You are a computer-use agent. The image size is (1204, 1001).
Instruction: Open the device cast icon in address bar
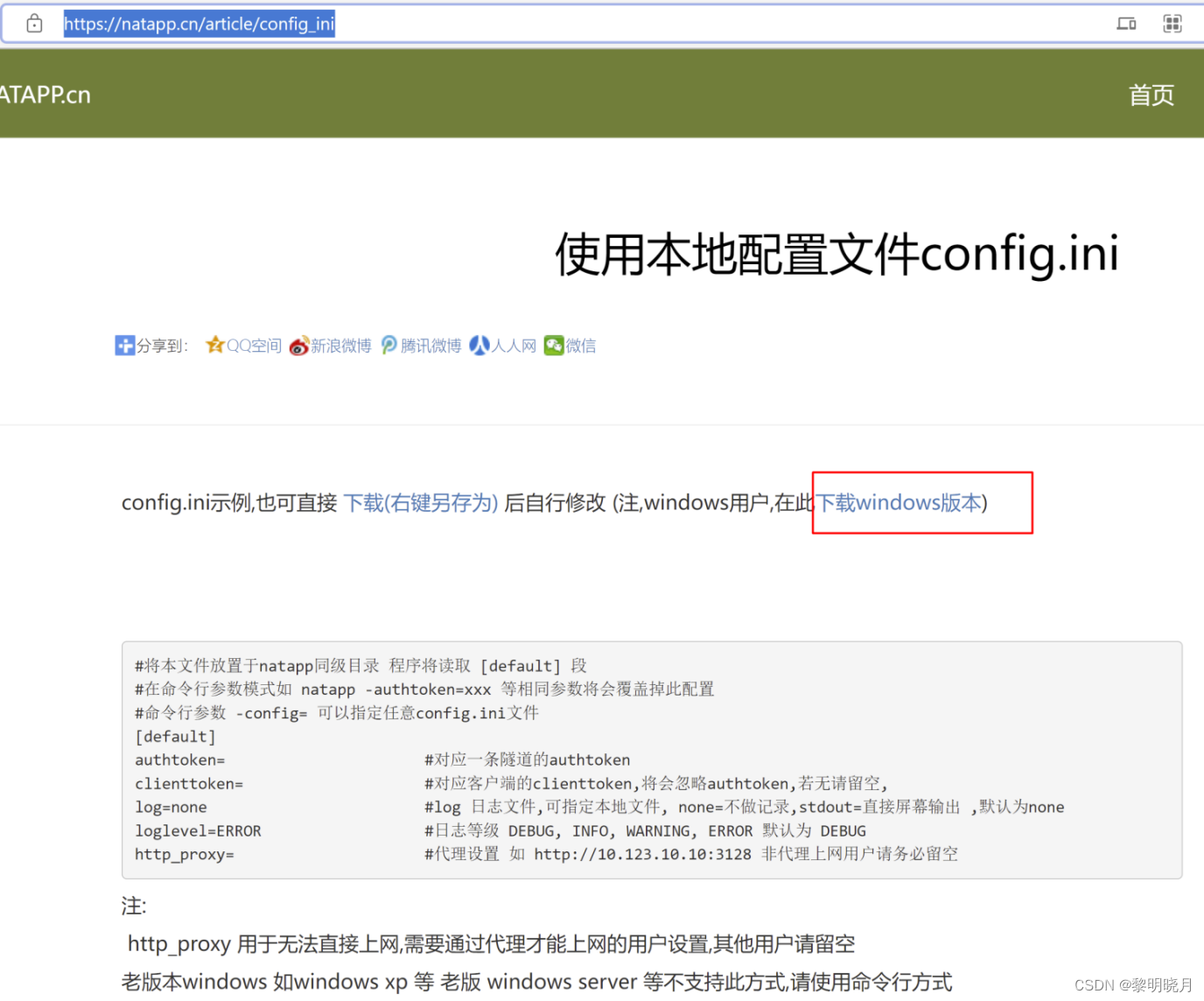[1126, 24]
